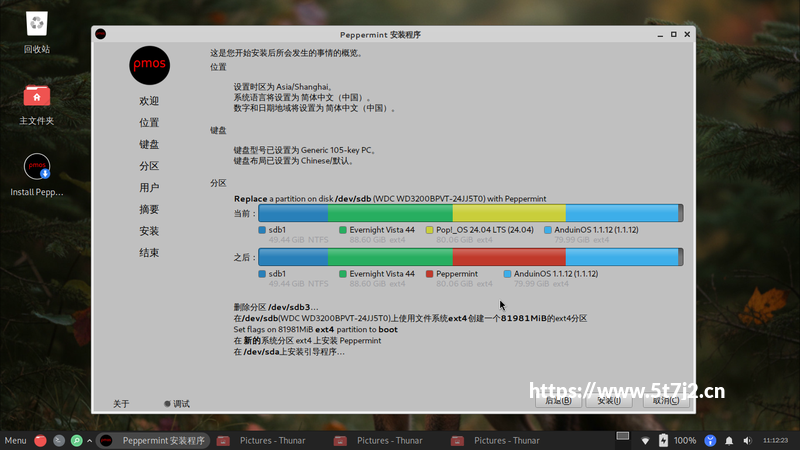The height and width of the screenshot is (450, 800).
Task: Open the Menu button in taskbar
Action: [15, 440]
